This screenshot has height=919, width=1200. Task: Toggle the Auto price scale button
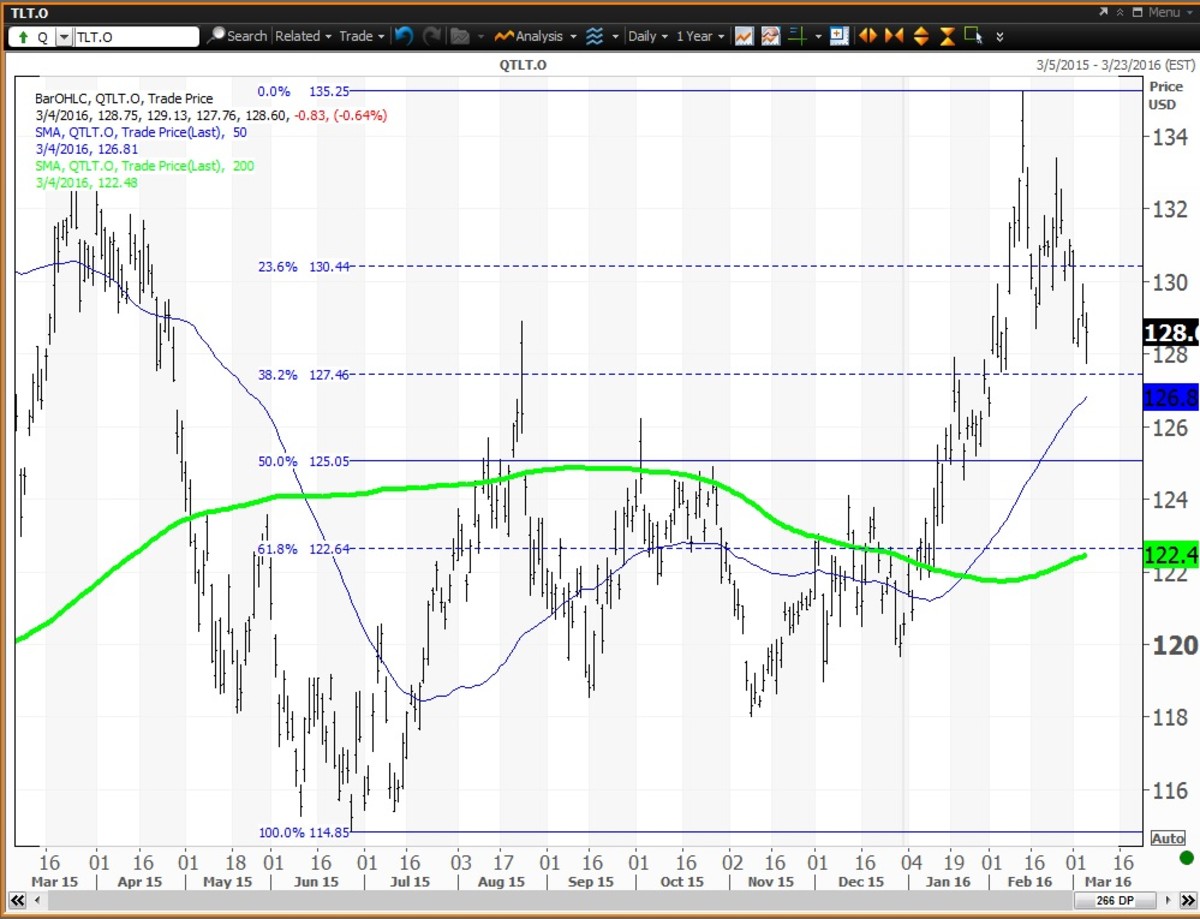1167,838
